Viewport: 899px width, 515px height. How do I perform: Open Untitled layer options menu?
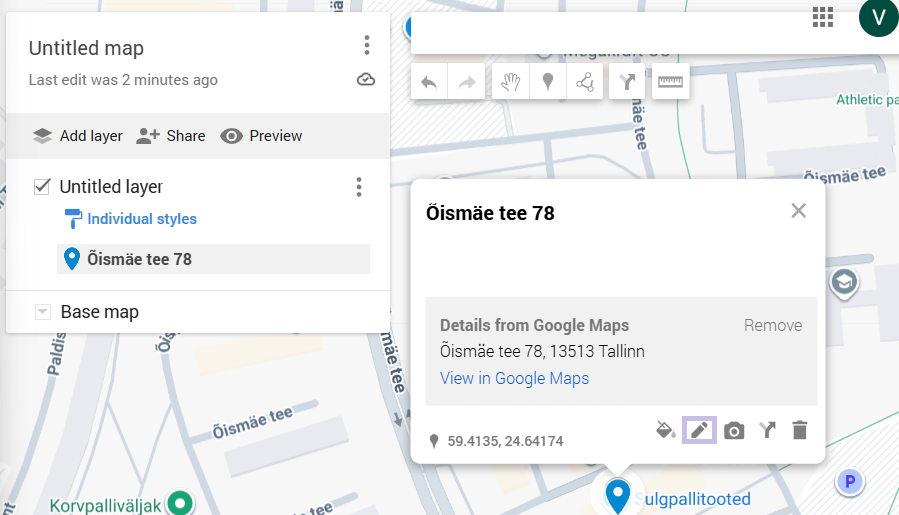point(359,187)
